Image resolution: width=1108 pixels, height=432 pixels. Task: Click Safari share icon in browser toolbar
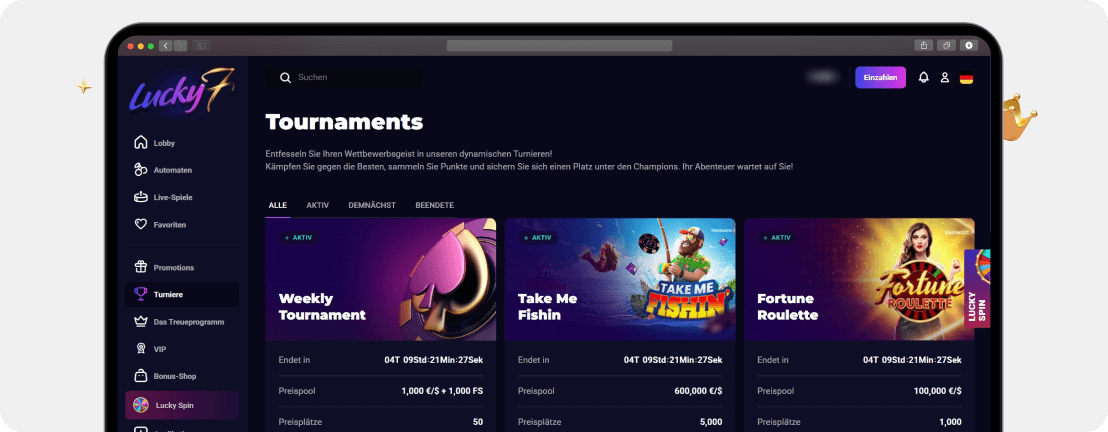click(922, 46)
